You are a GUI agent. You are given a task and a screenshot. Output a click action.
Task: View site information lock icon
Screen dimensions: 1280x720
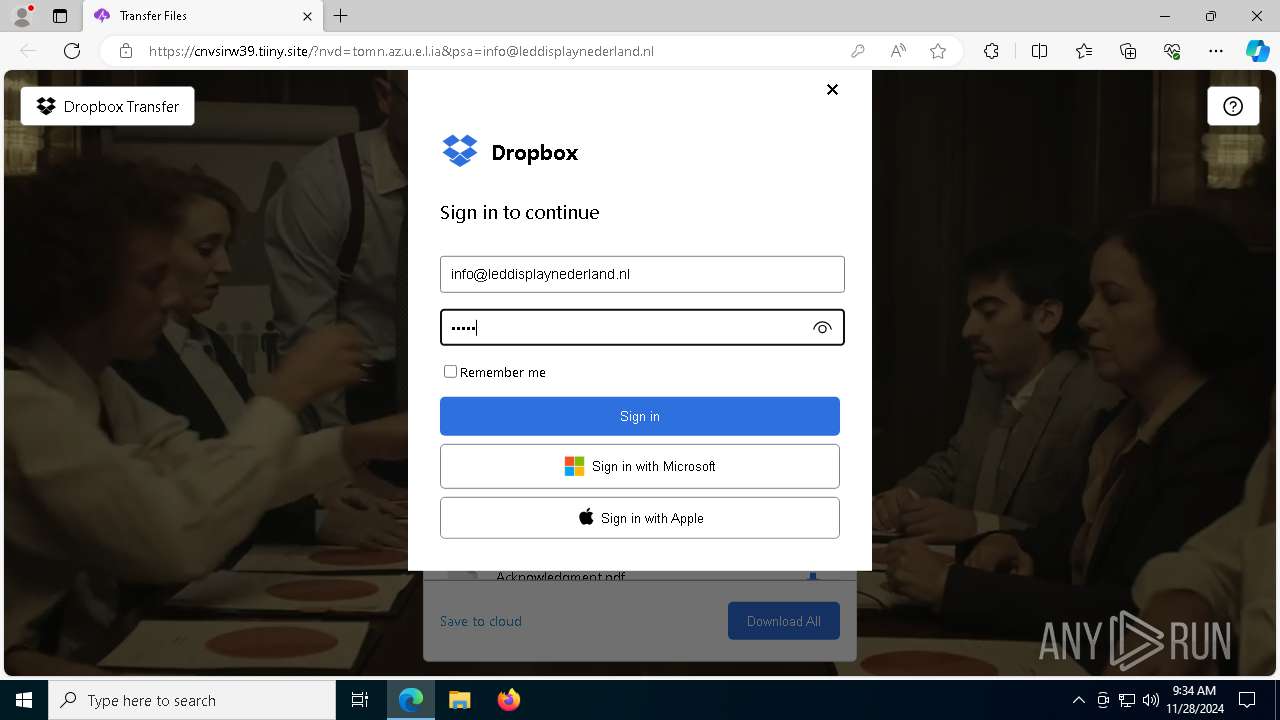126,51
